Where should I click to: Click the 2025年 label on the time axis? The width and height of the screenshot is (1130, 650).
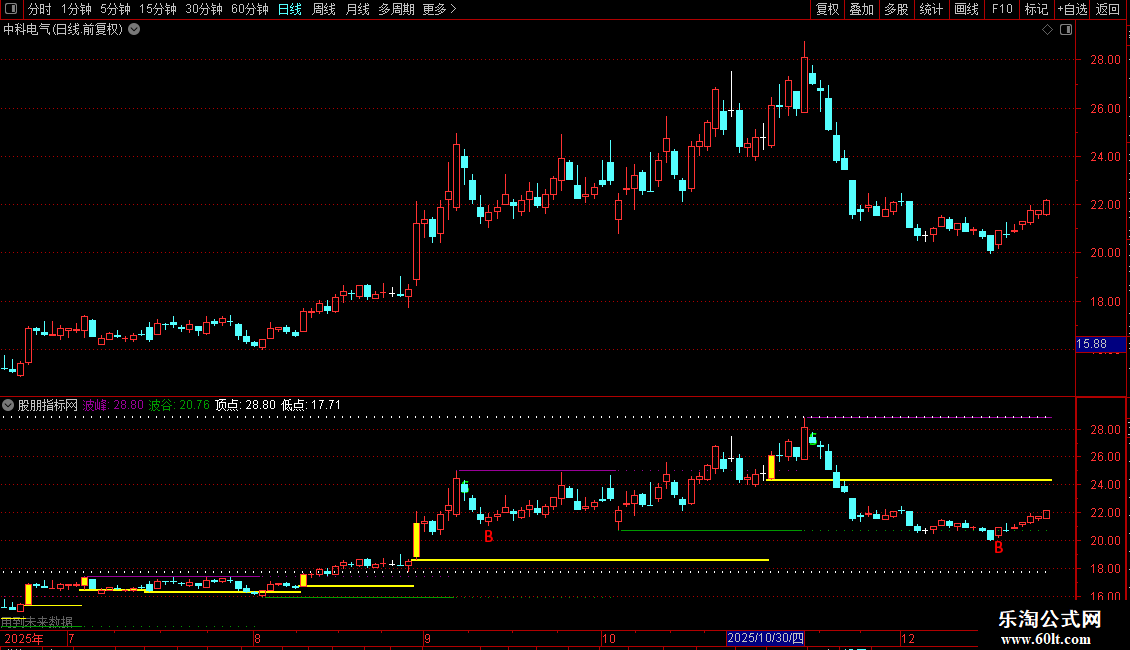pos(24,638)
